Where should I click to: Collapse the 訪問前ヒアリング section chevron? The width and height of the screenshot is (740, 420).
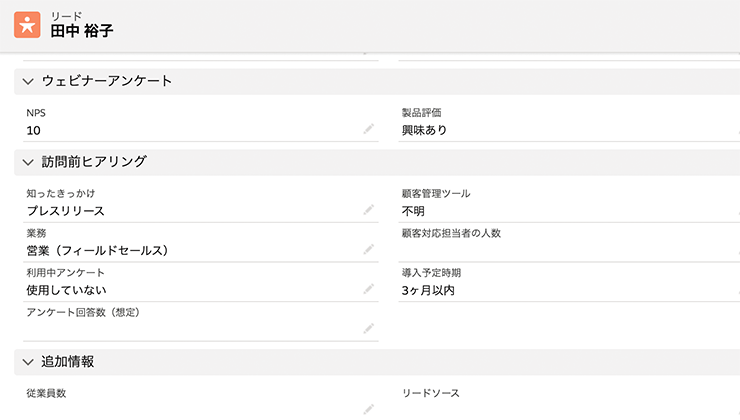tap(27, 161)
